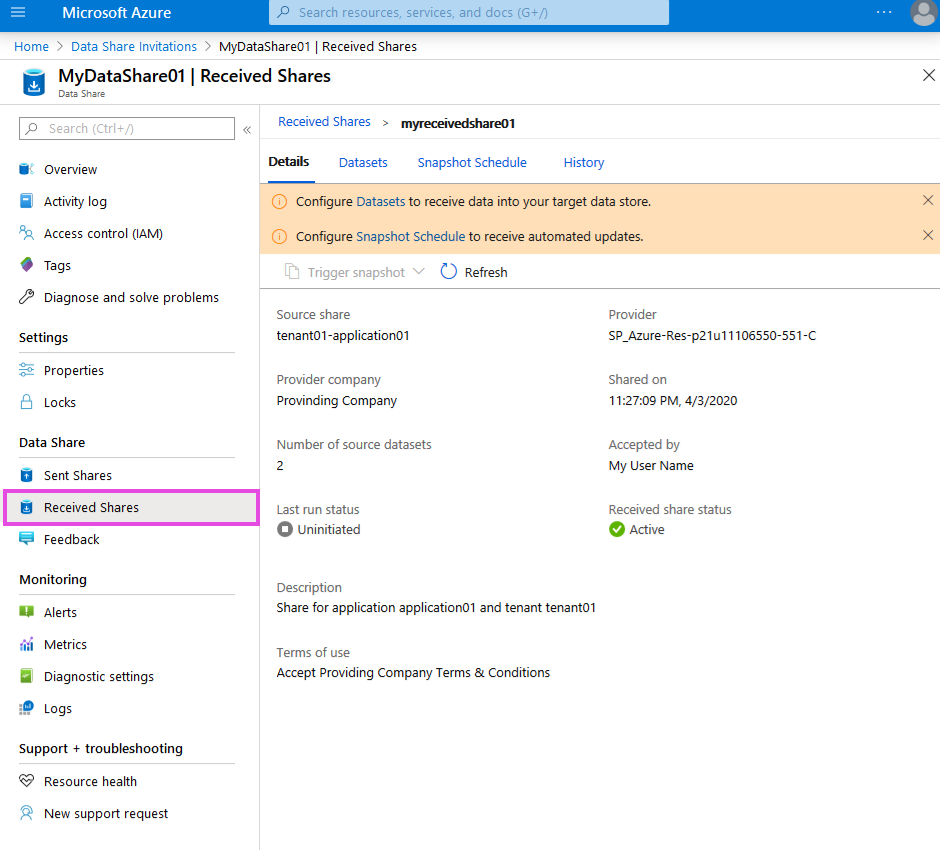940x850 pixels.
Task: Switch to the Datasets tab
Action: tap(363, 162)
